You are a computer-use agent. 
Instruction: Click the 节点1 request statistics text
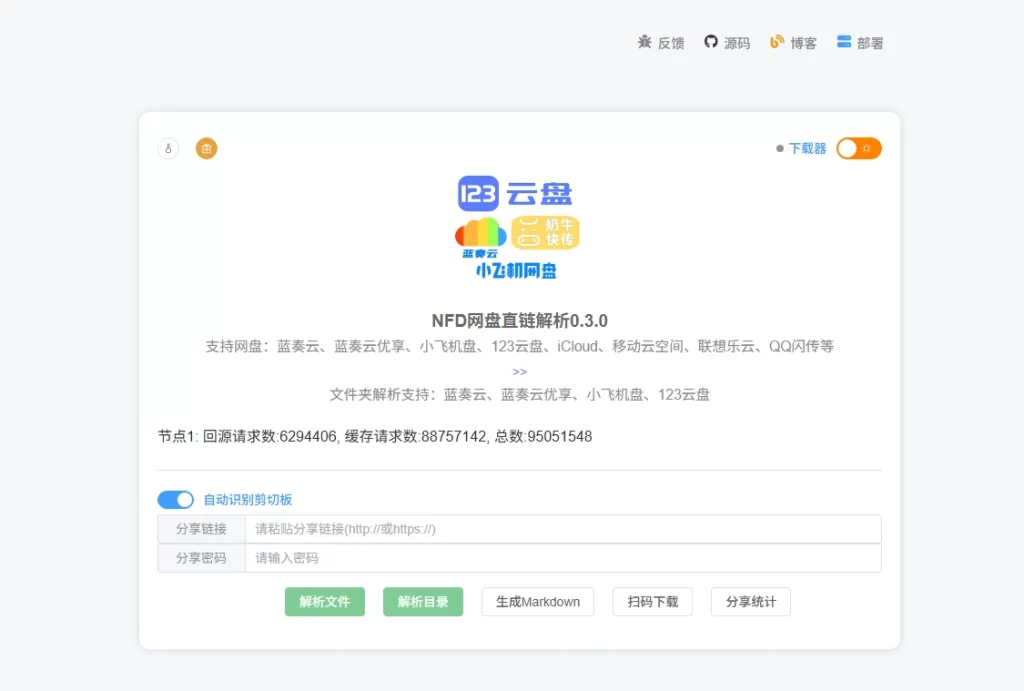(375, 436)
